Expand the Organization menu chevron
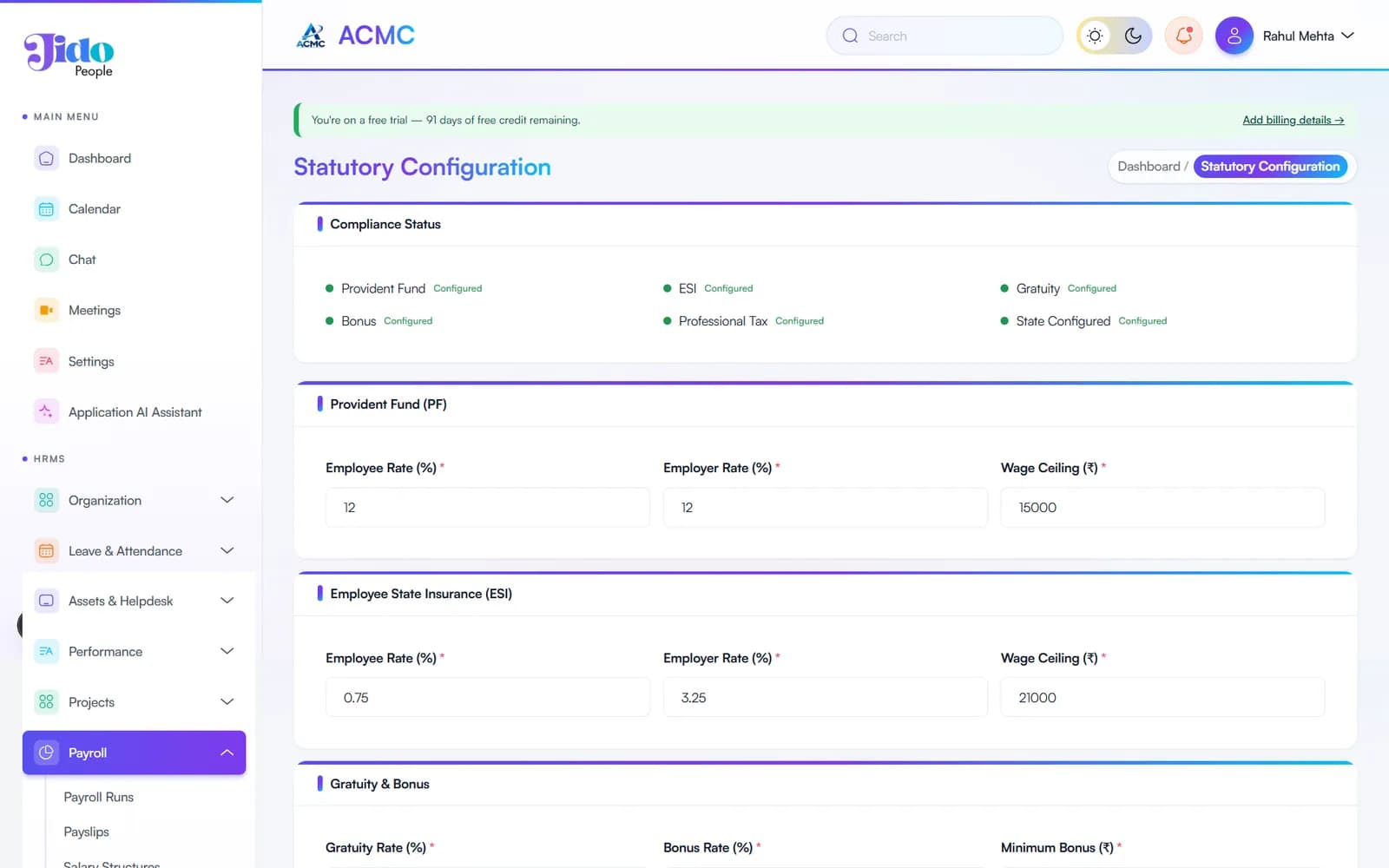Screen dimensions: 1389x868 [x=227, y=500]
